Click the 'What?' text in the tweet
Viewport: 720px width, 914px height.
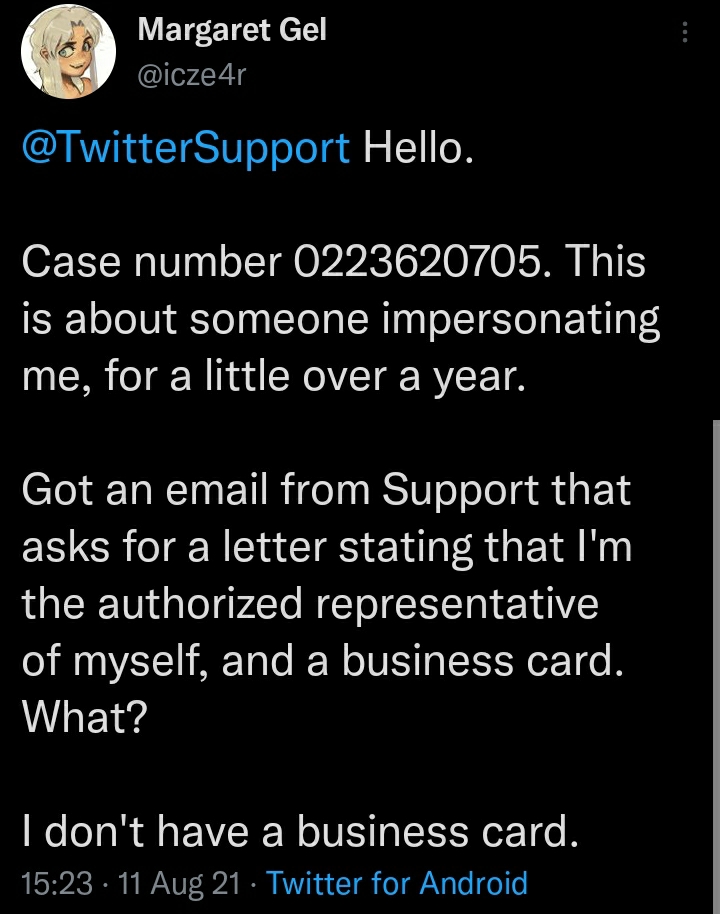point(85,717)
